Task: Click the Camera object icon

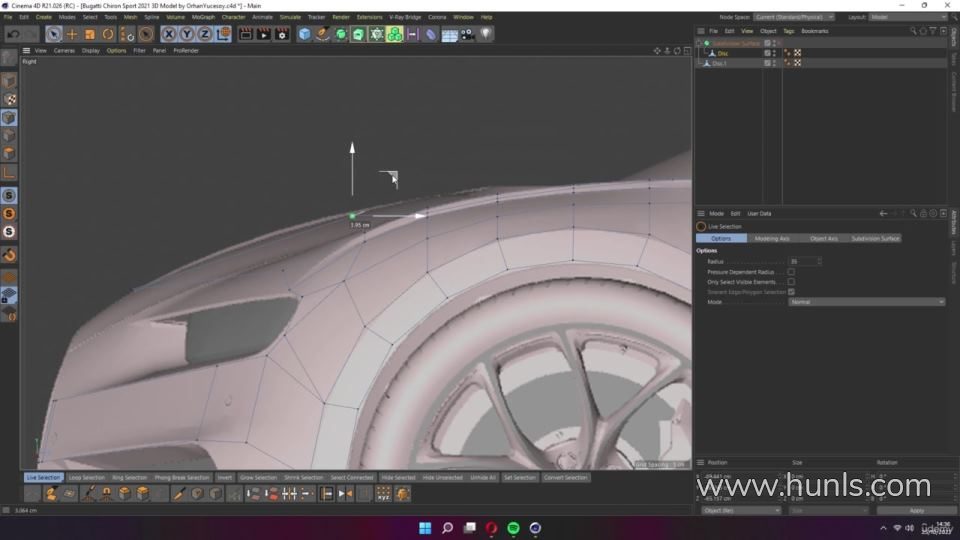Action: coord(468,34)
